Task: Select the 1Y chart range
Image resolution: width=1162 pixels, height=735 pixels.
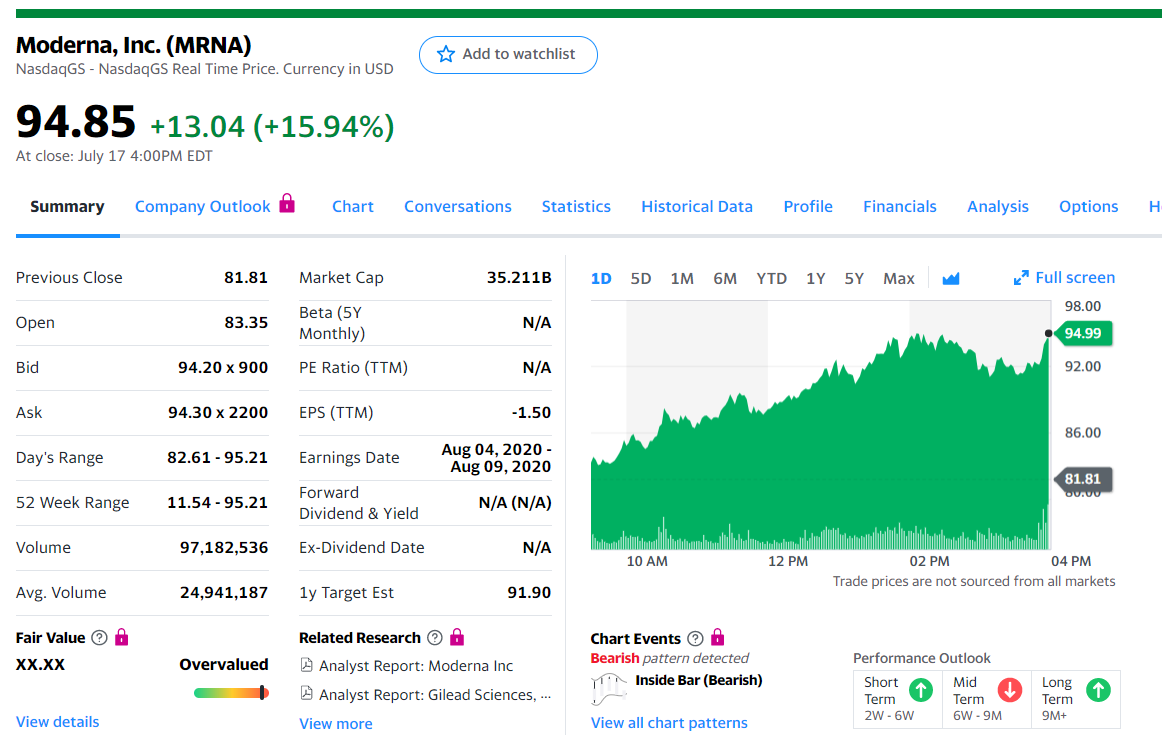Action: pos(816,279)
